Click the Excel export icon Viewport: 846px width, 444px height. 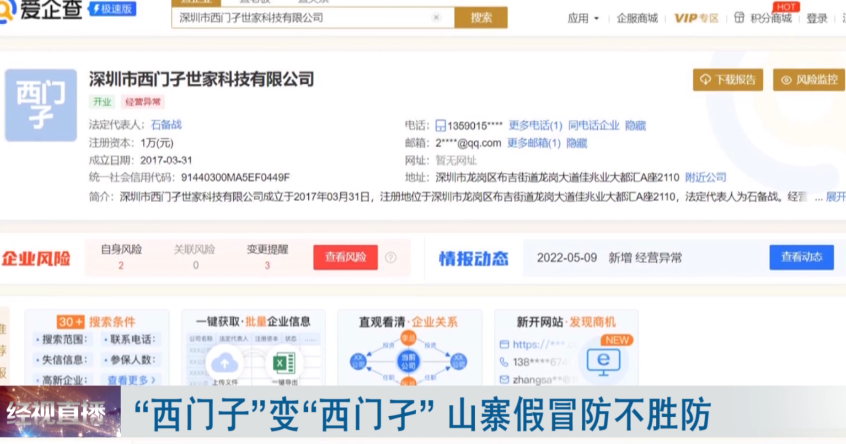(284, 363)
